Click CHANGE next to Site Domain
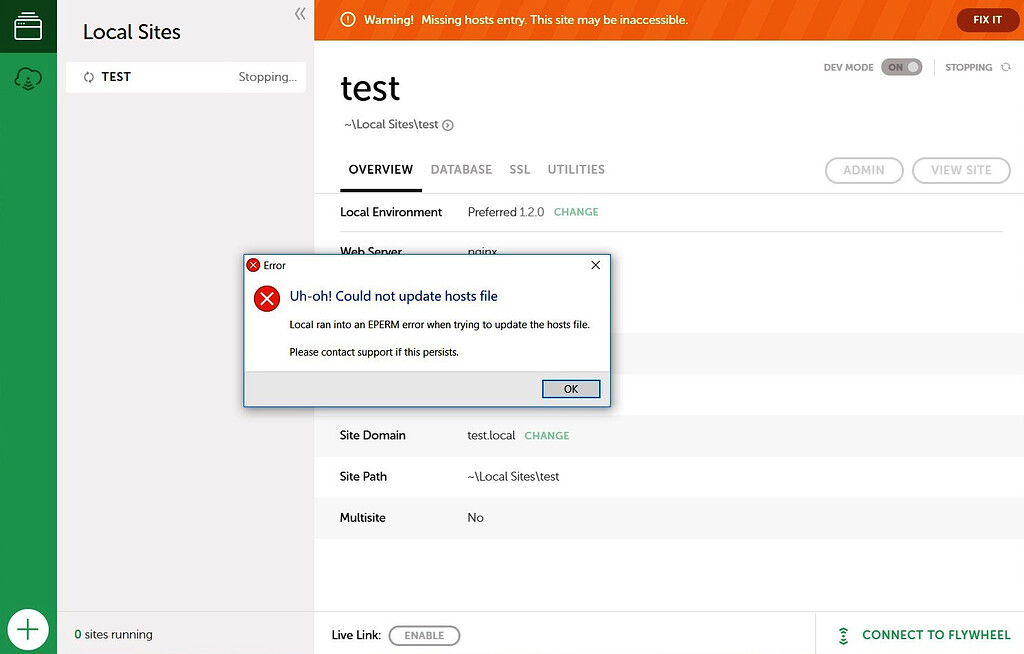The height and width of the screenshot is (654, 1024). [546, 435]
